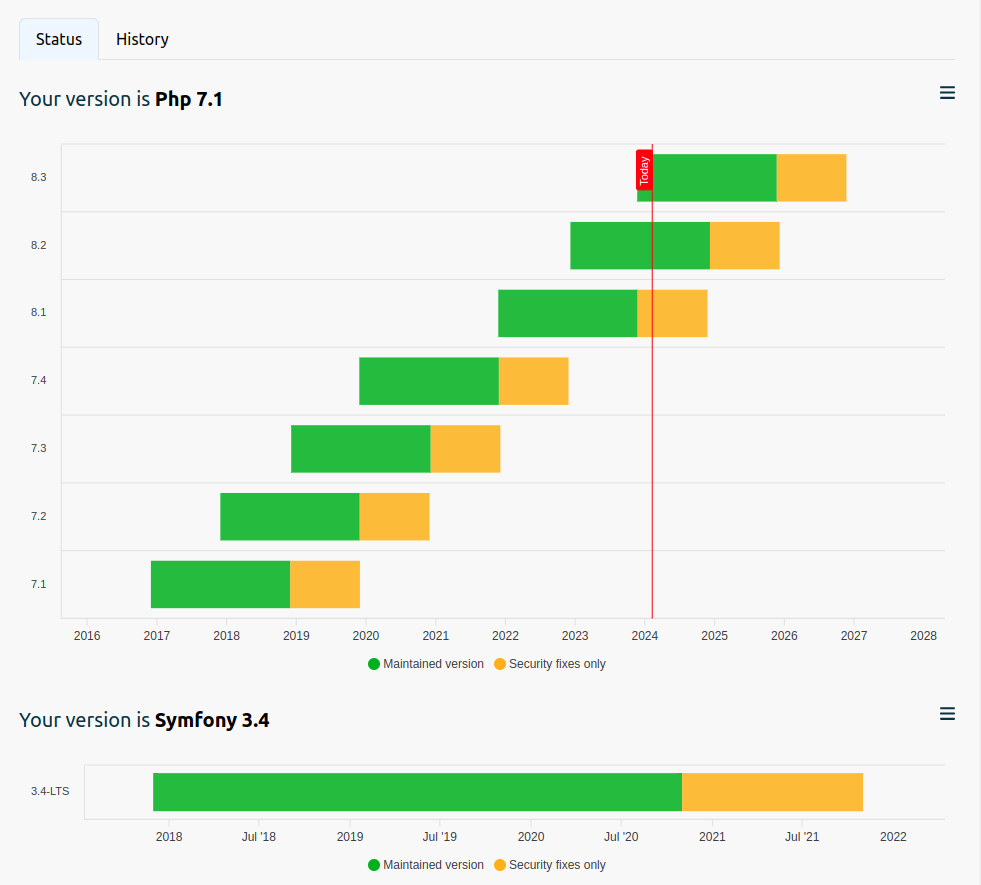Click the 2022 label on Symfony time axis
This screenshot has width=981, height=885.
click(893, 837)
